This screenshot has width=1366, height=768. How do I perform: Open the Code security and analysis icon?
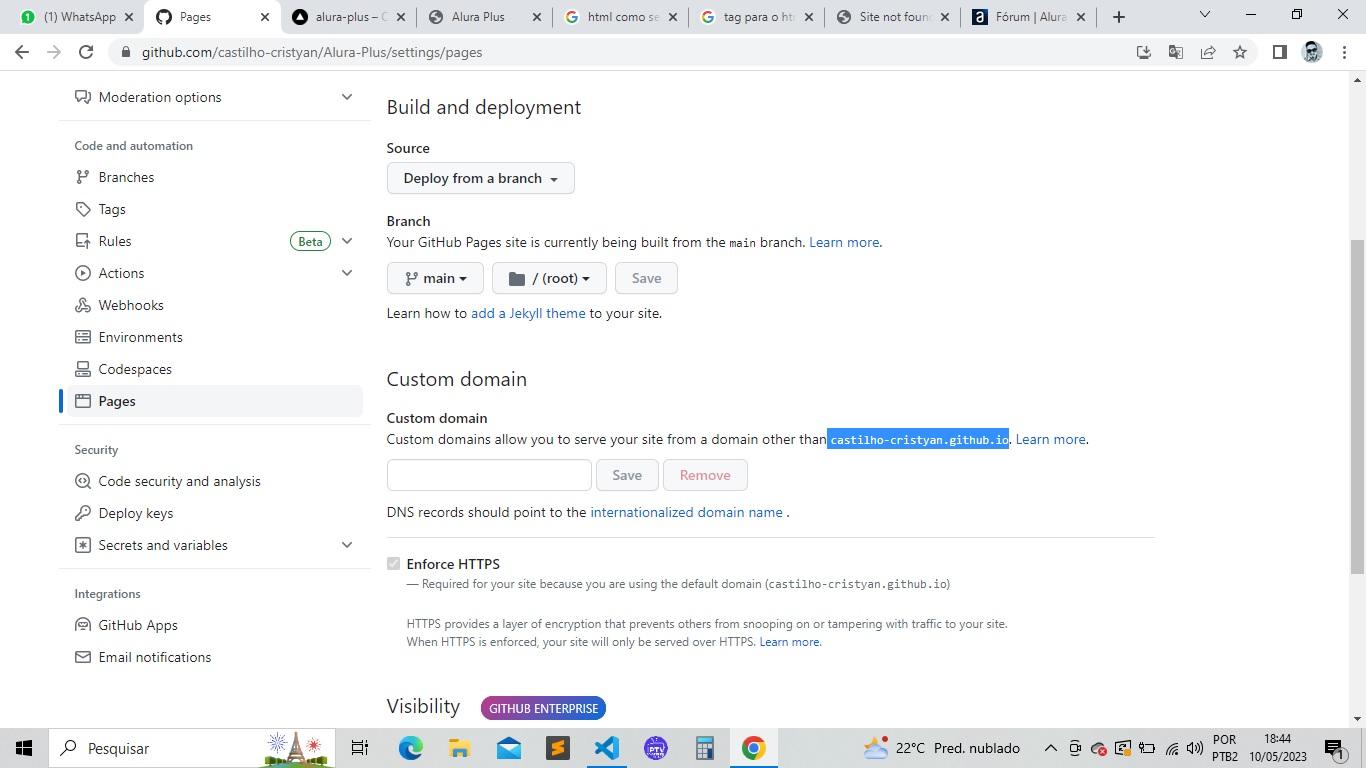coord(83,481)
